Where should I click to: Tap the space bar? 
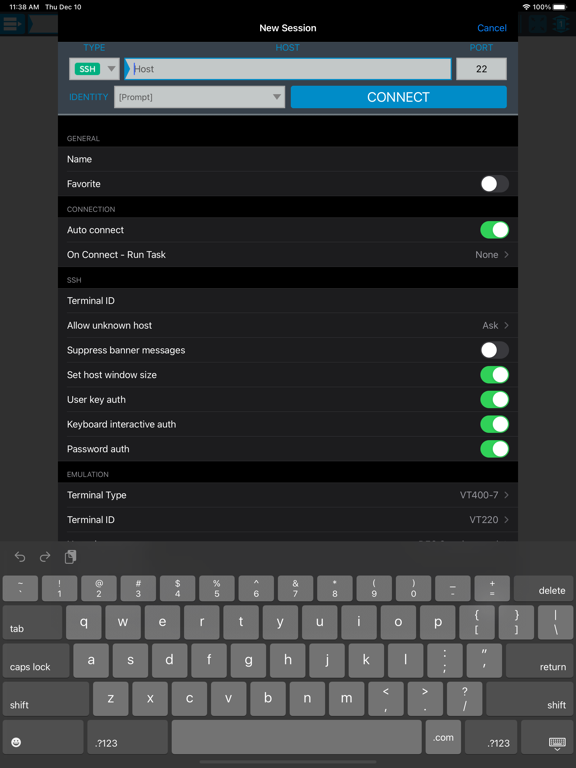click(x=296, y=737)
